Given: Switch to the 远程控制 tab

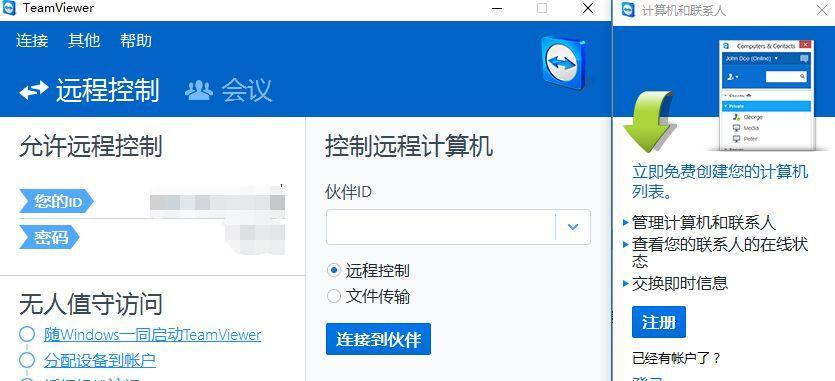Looking at the screenshot, I should coord(108,90).
